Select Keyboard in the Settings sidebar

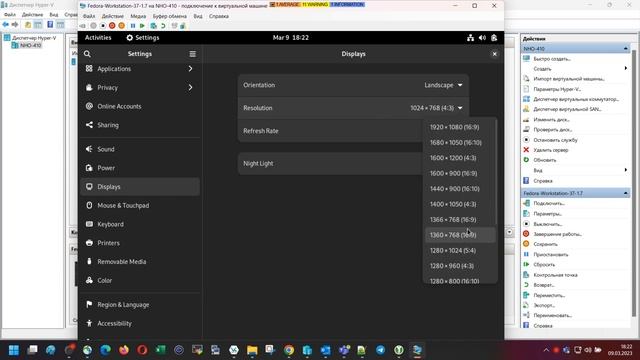(x=140, y=224)
